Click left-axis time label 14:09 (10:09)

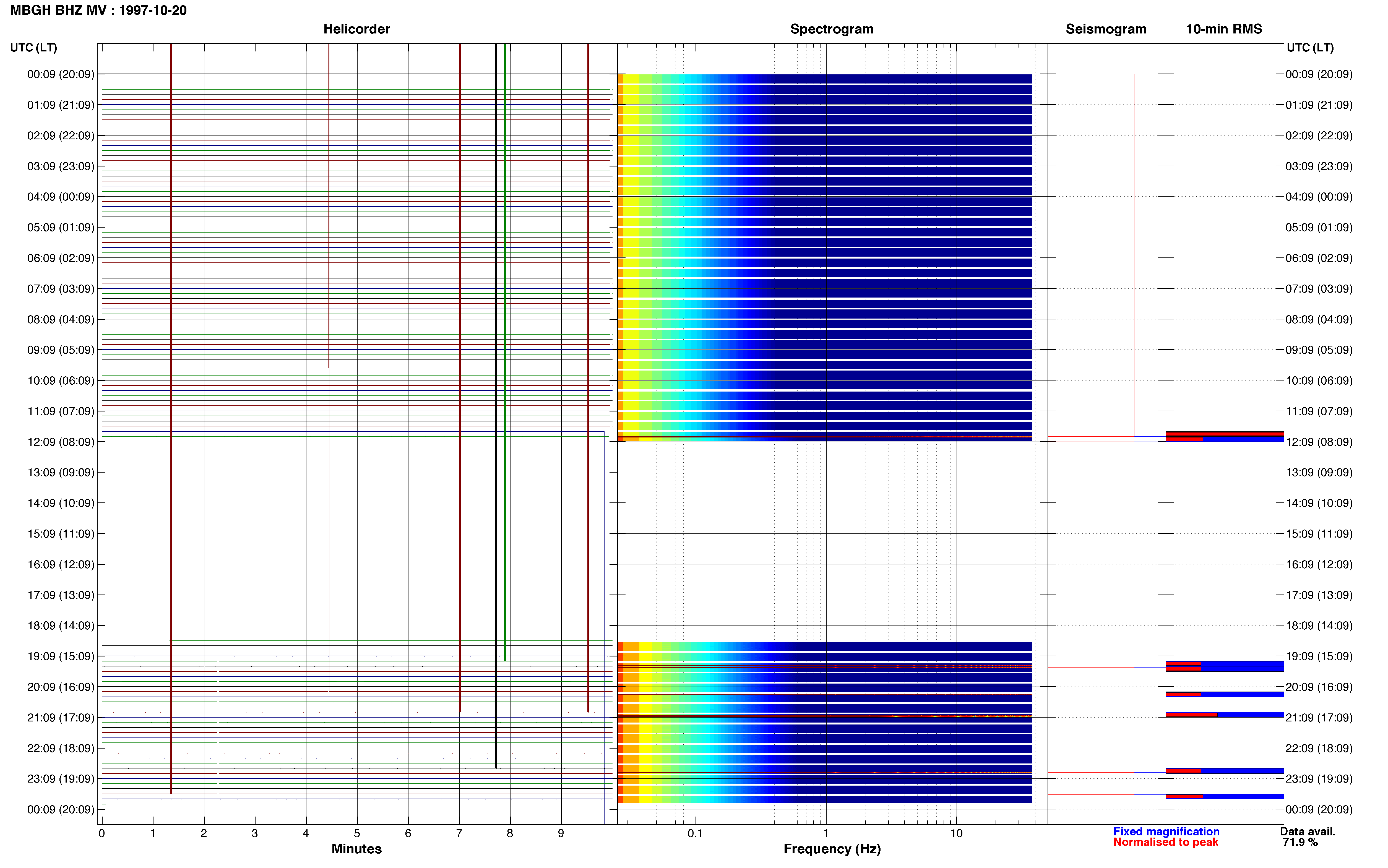[61, 504]
